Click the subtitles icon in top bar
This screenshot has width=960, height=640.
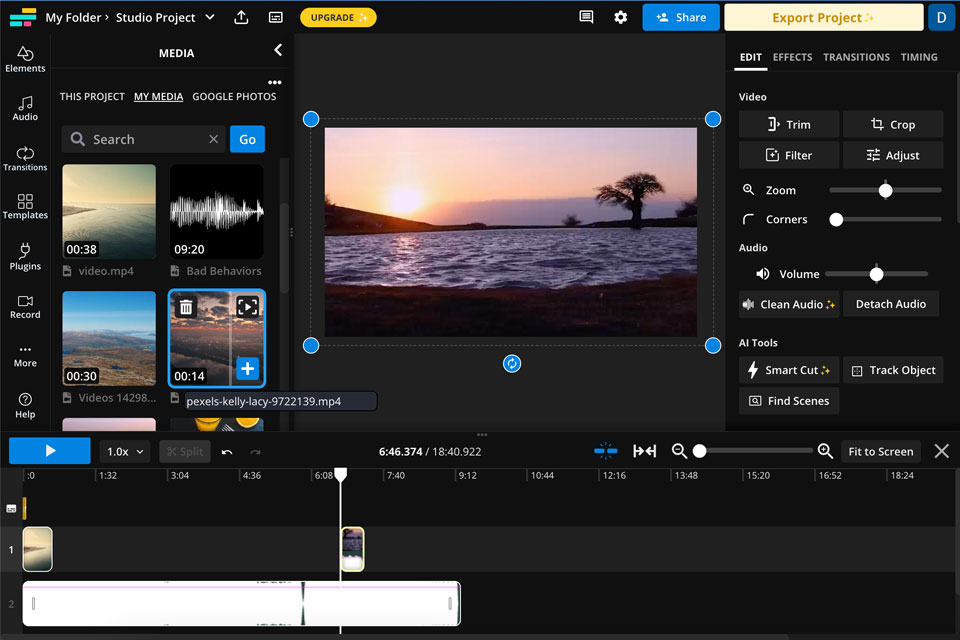276,17
